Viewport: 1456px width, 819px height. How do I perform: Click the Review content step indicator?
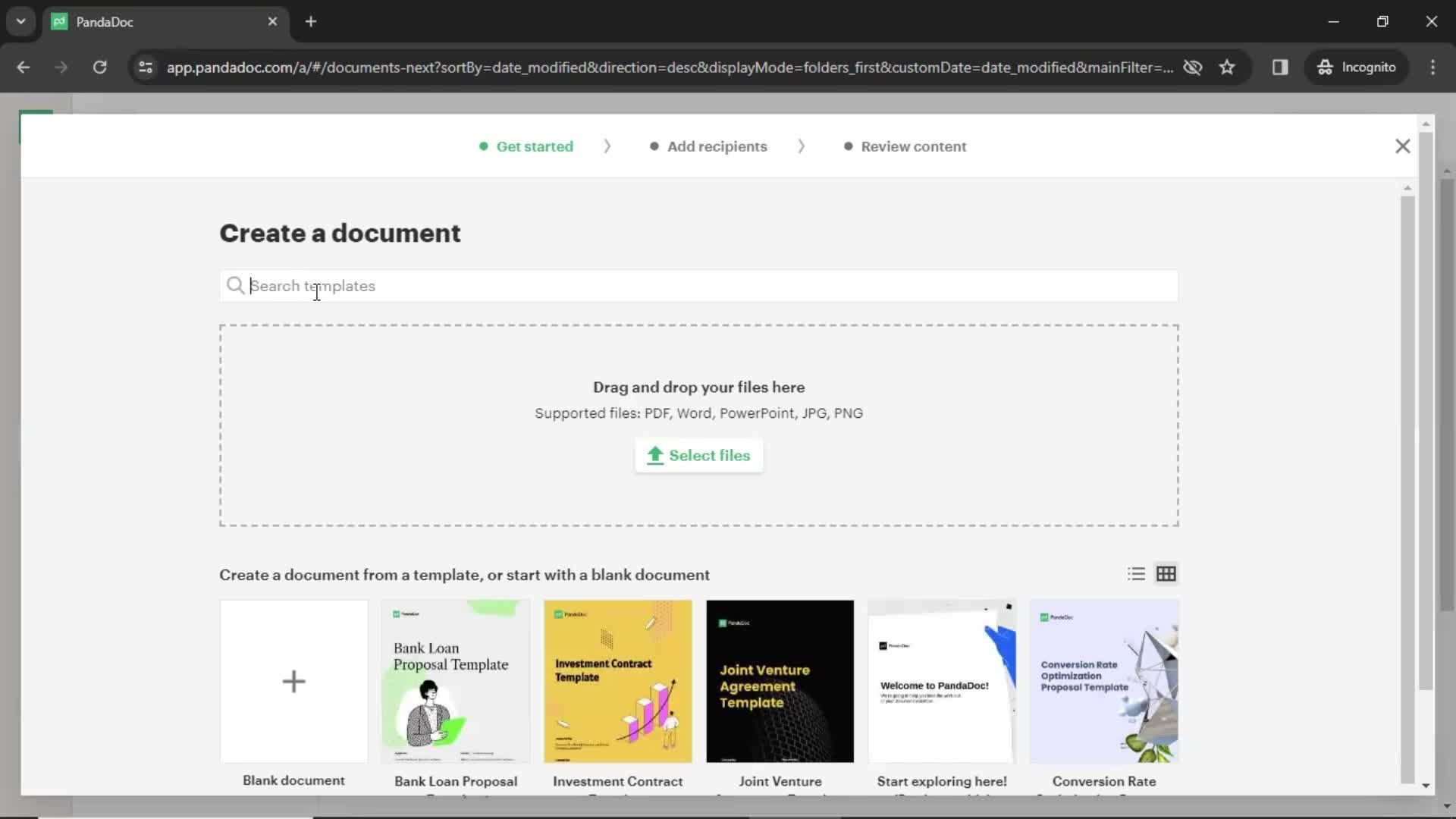tap(913, 146)
